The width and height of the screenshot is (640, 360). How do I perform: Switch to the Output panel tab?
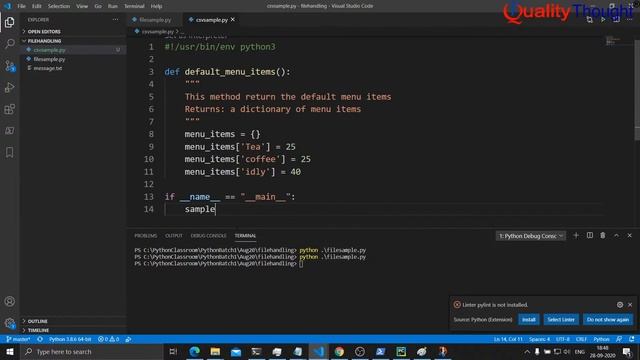point(174,236)
